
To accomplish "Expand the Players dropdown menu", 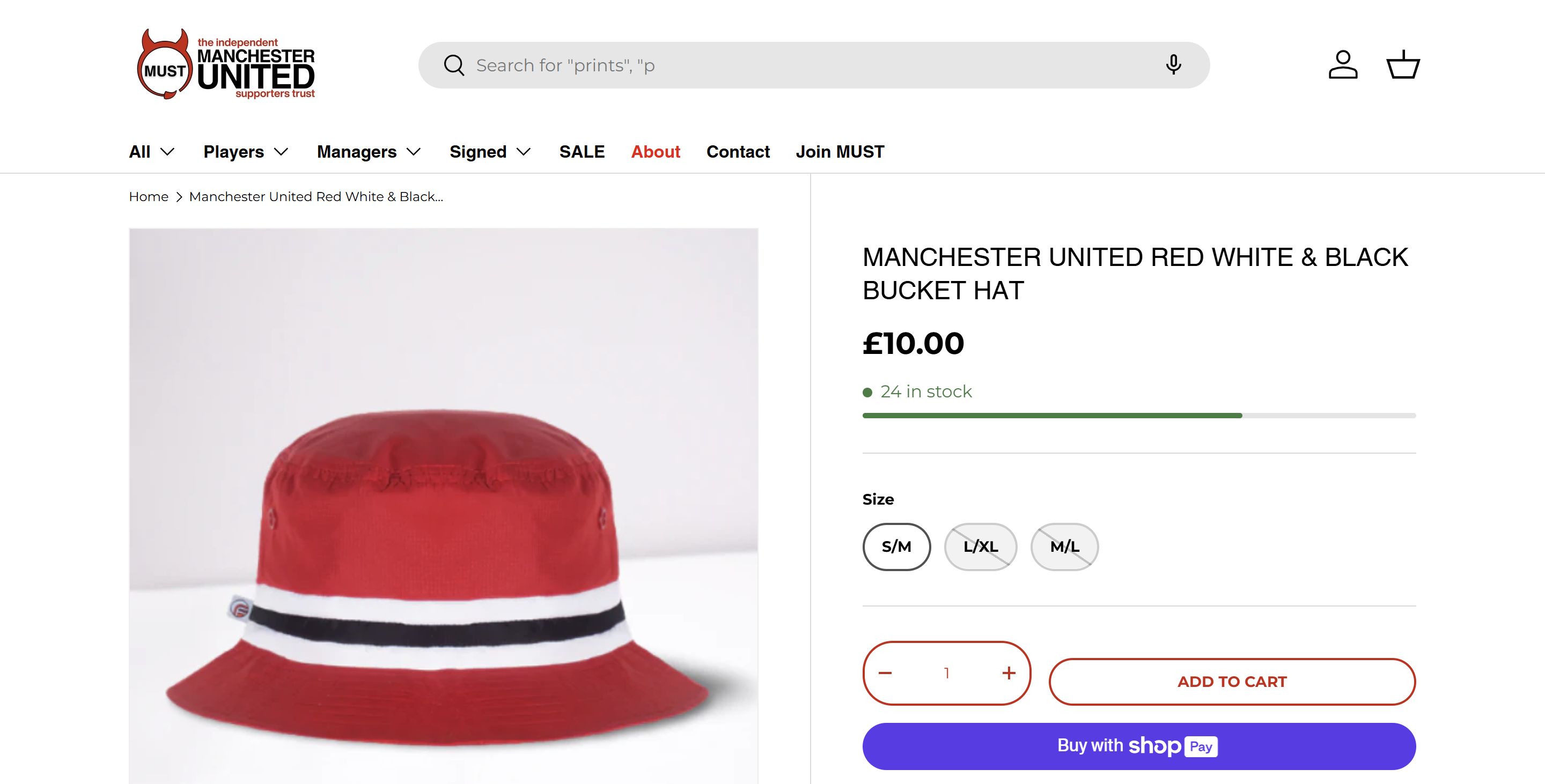I will 246,152.
